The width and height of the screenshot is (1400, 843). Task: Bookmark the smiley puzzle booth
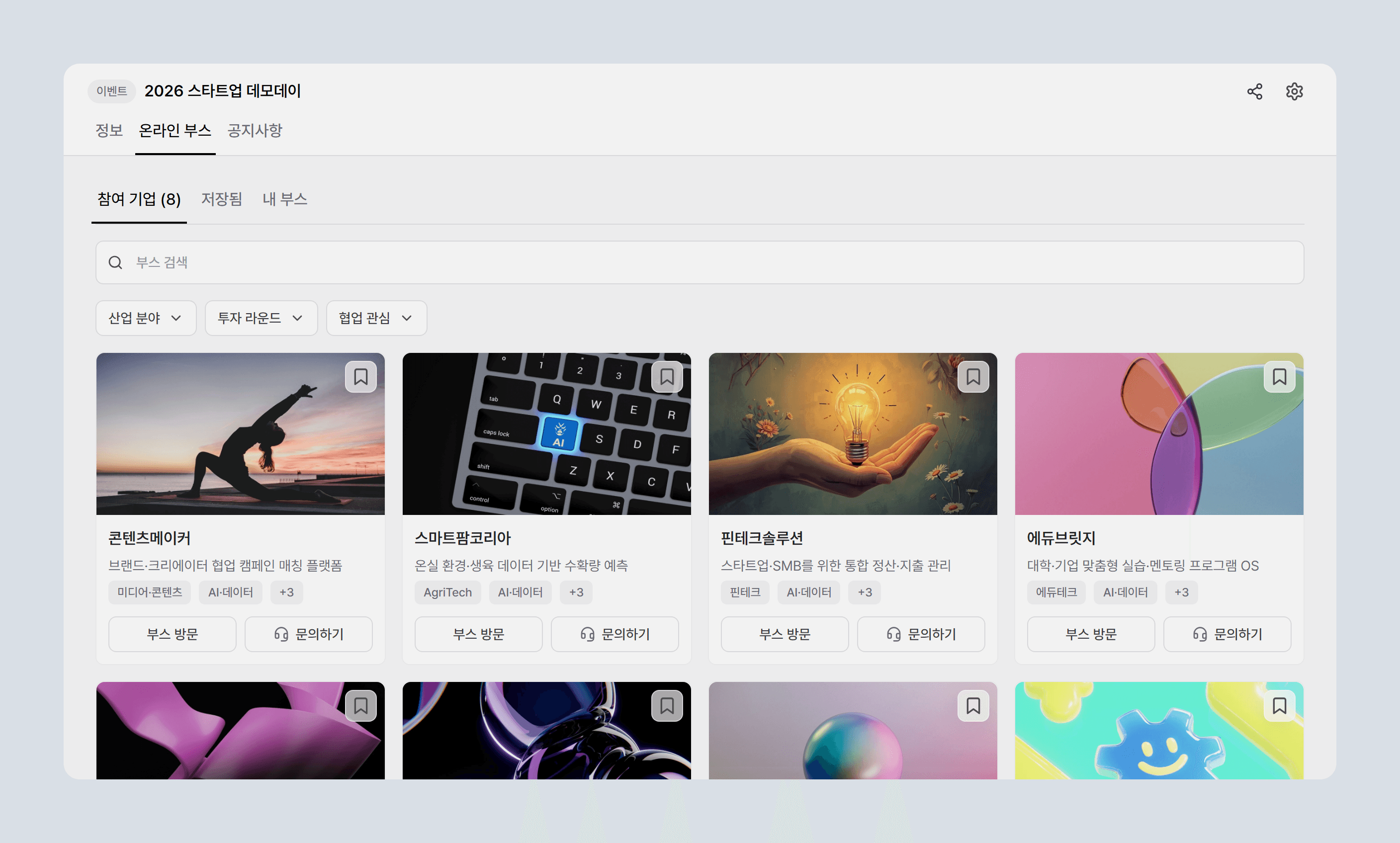(1280, 705)
